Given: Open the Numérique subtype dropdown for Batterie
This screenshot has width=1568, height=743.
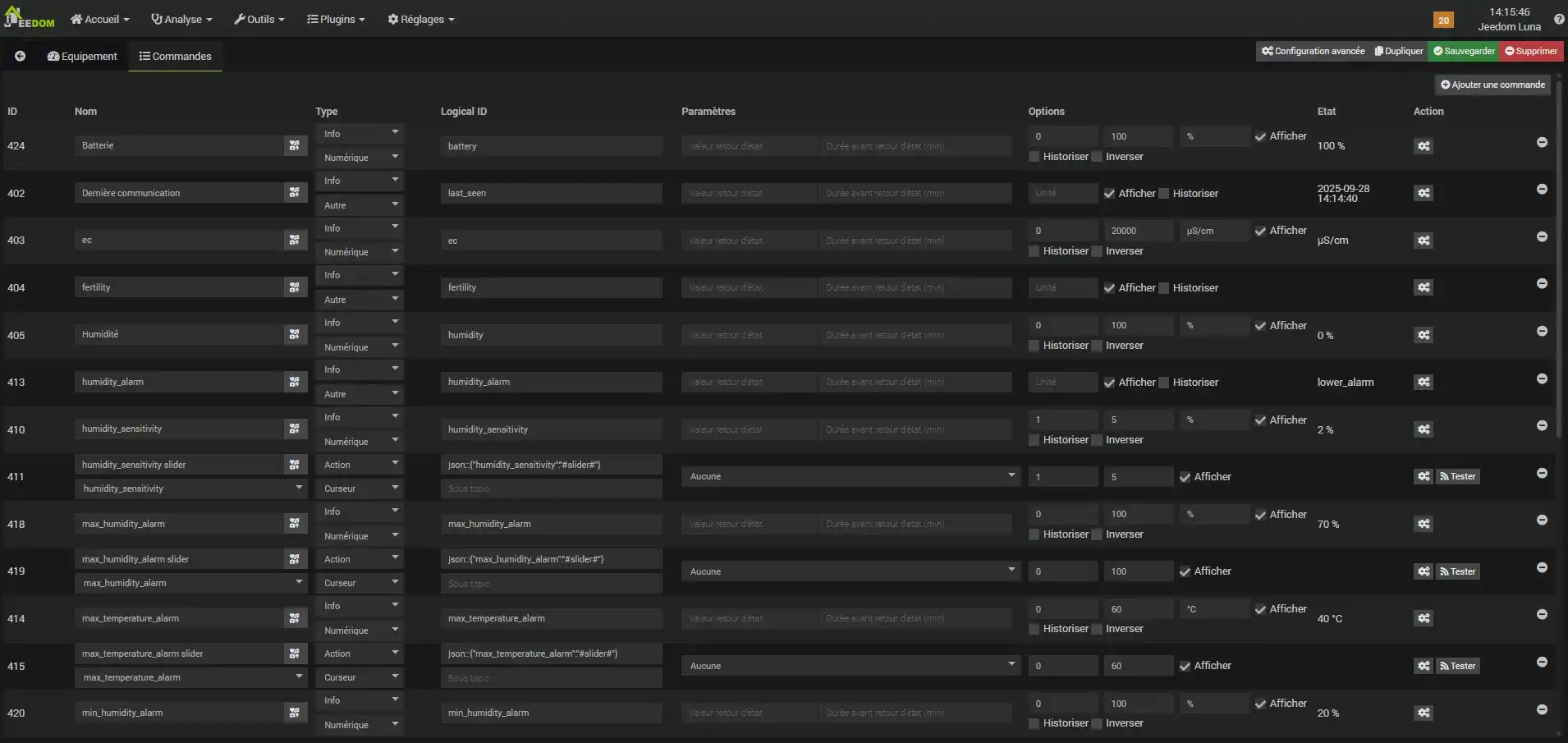Looking at the screenshot, I should (x=359, y=158).
